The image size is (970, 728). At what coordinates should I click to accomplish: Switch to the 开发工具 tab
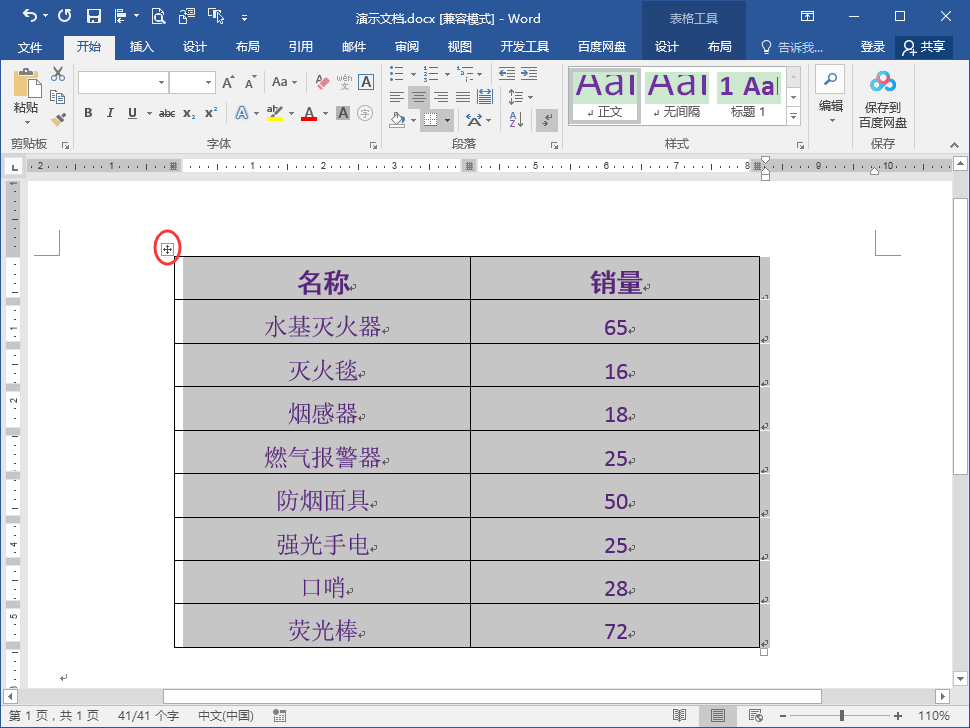point(525,47)
